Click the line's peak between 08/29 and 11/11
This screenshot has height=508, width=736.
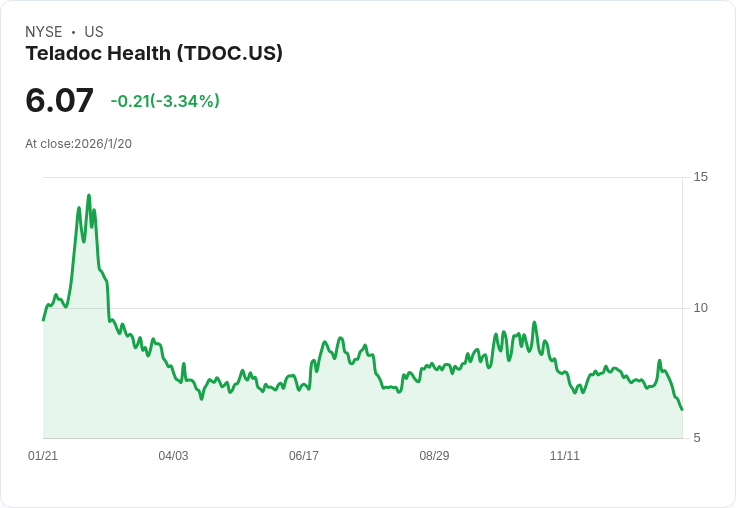point(535,322)
